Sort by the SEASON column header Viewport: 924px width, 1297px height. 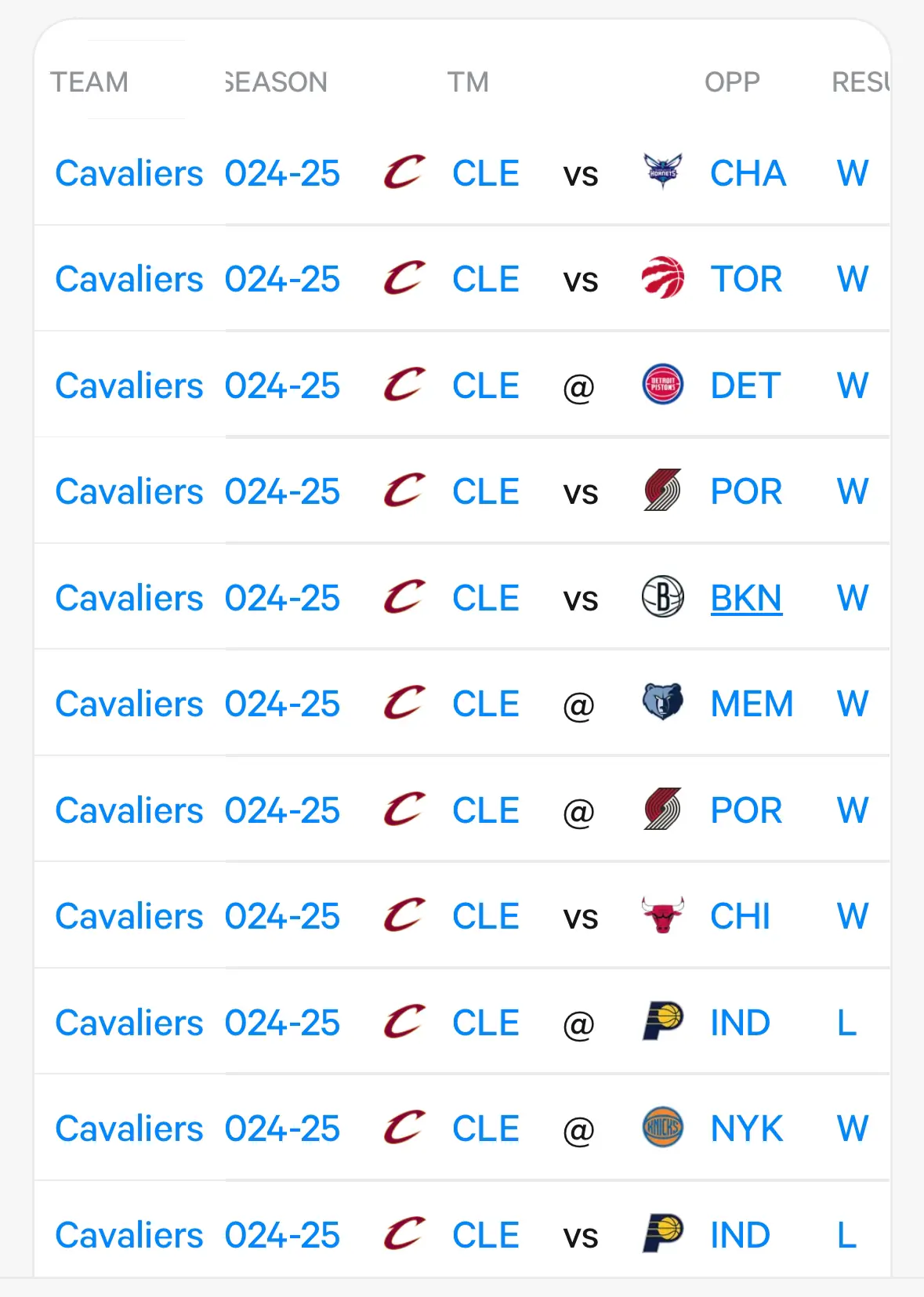pyautogui.click(x=276, y=82)
